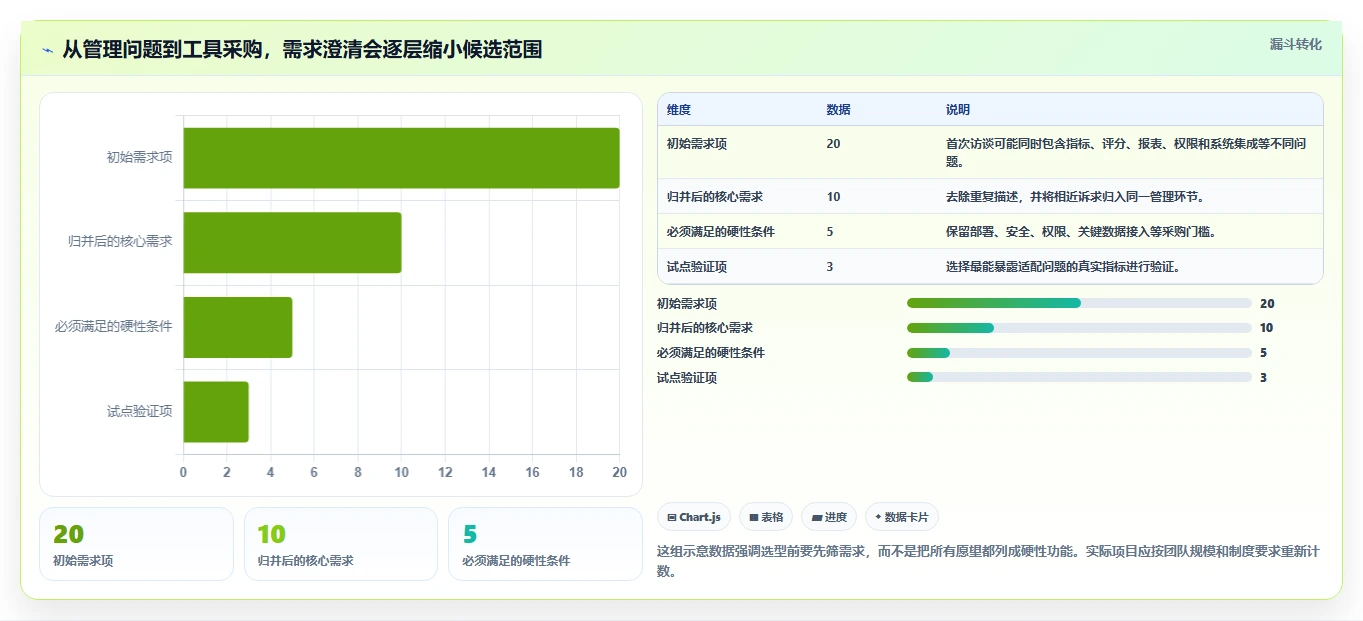The image size is (1363, 621).
Task: Click the 说明 column header
Action: (x=958, y=110)
